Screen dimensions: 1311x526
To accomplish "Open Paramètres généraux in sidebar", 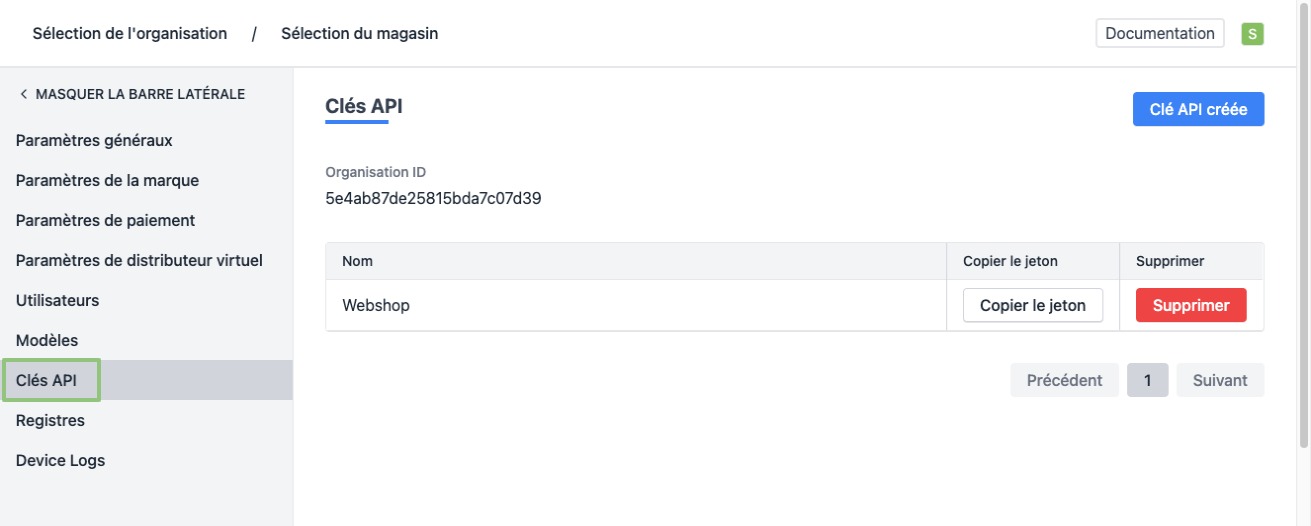I will (94, 140).
